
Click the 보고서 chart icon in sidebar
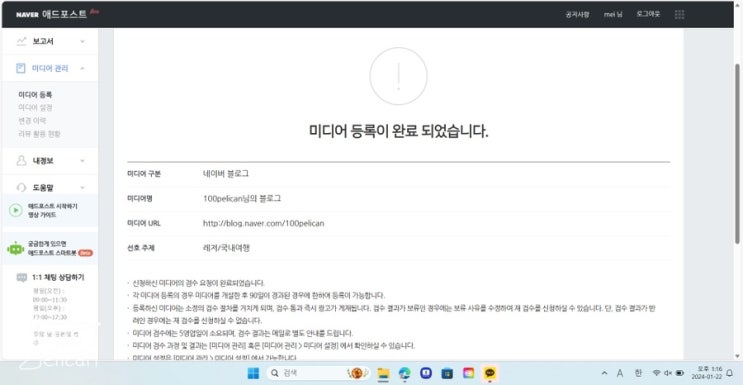(x=21, y=41)
